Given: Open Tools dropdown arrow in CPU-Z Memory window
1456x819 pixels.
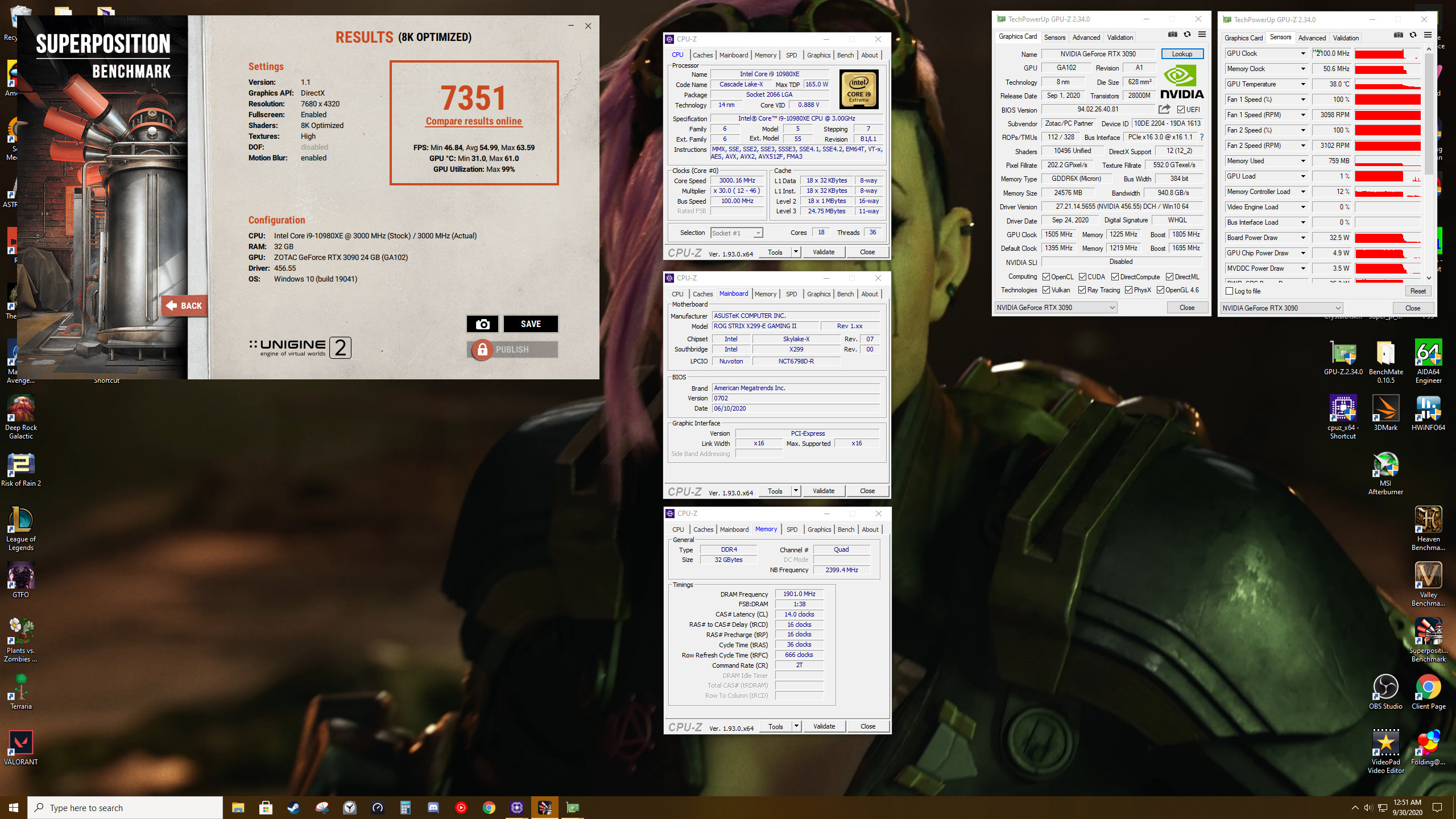Looking at the screenshot, I should point(796,726).
